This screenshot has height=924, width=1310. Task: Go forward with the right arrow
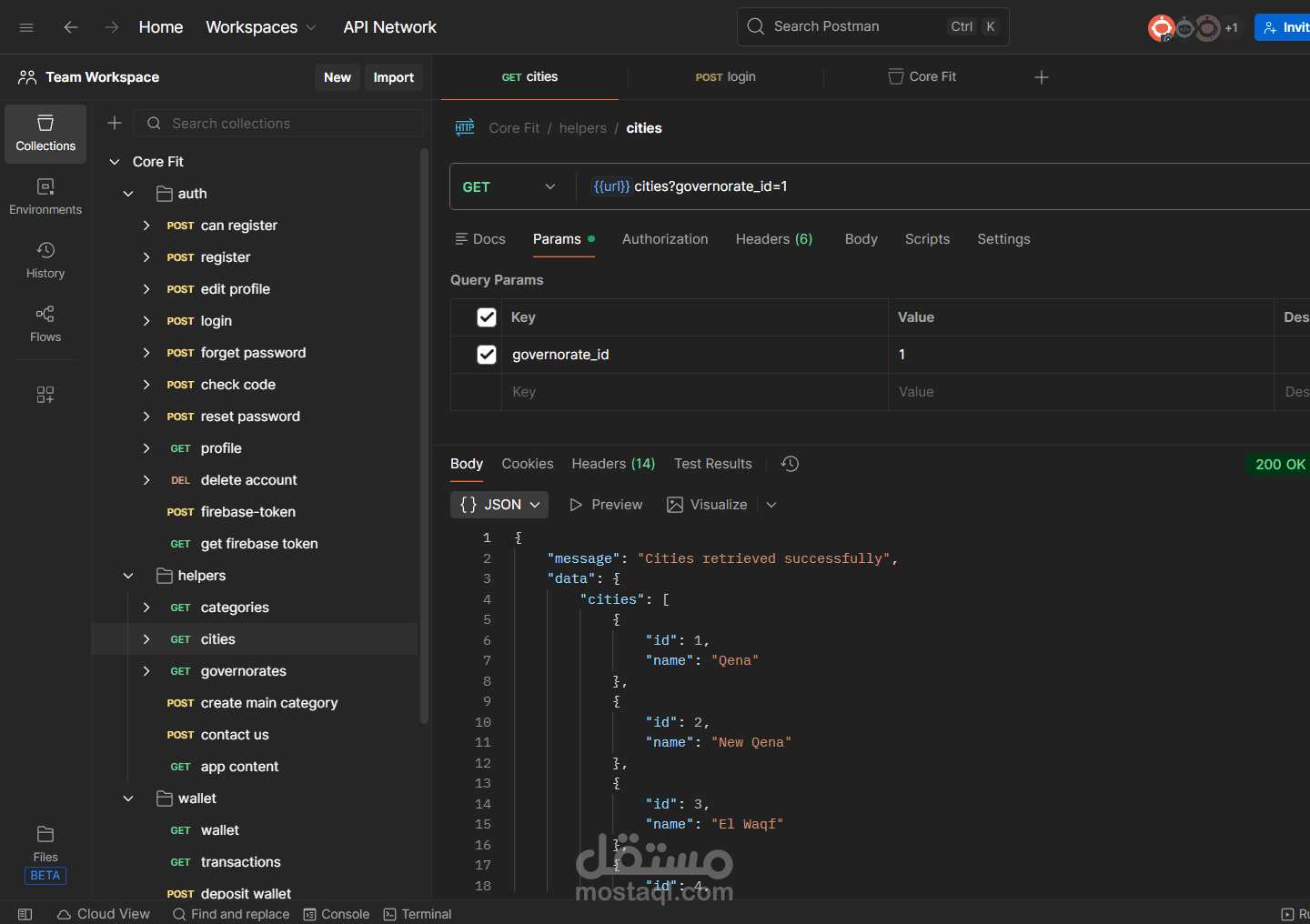[x=111, y=27]
